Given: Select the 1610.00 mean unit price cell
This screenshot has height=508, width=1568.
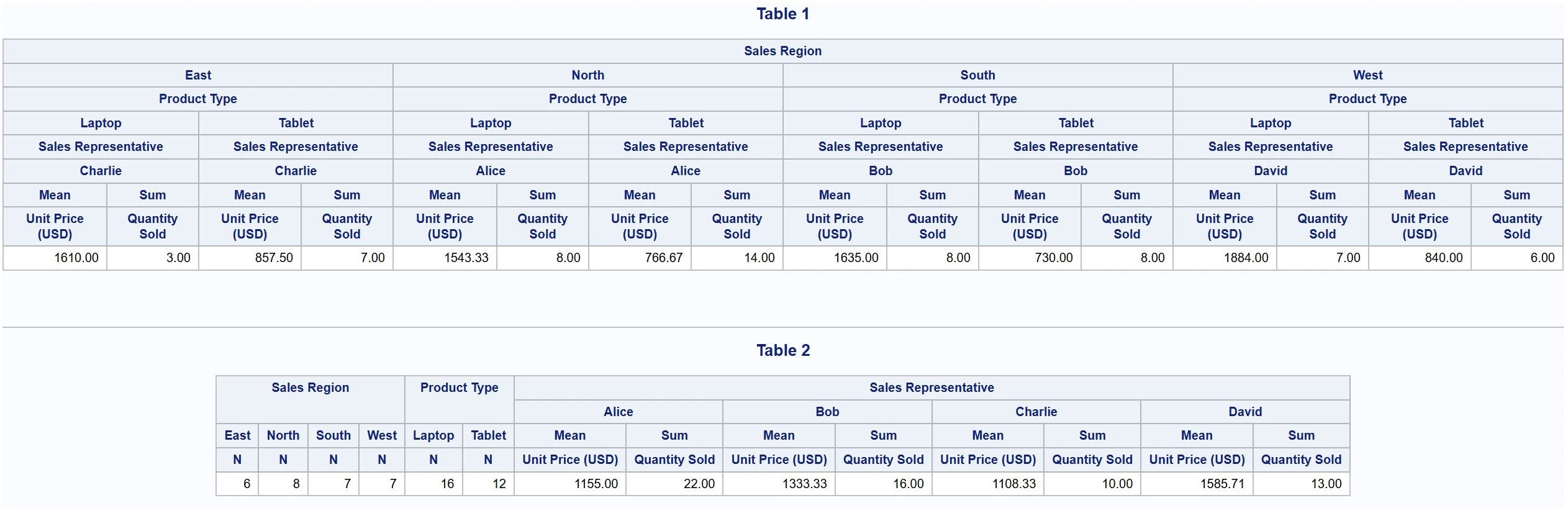Looking at the screenshot, I should click(x=55, y=258).
